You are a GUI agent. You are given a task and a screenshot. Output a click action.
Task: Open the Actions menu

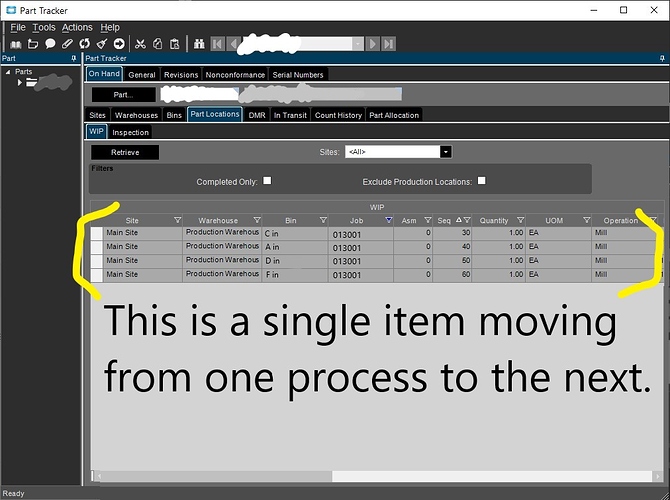point(77,27)
